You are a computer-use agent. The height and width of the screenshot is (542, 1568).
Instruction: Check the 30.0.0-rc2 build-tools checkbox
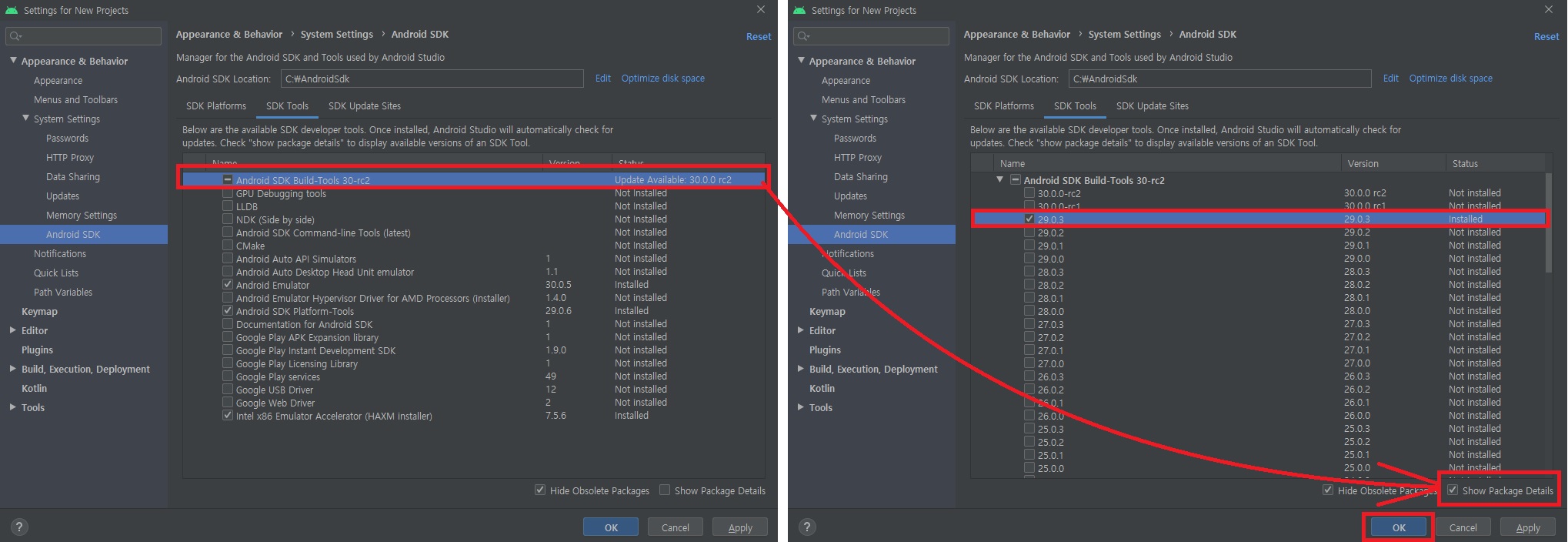pos(1029,193)
